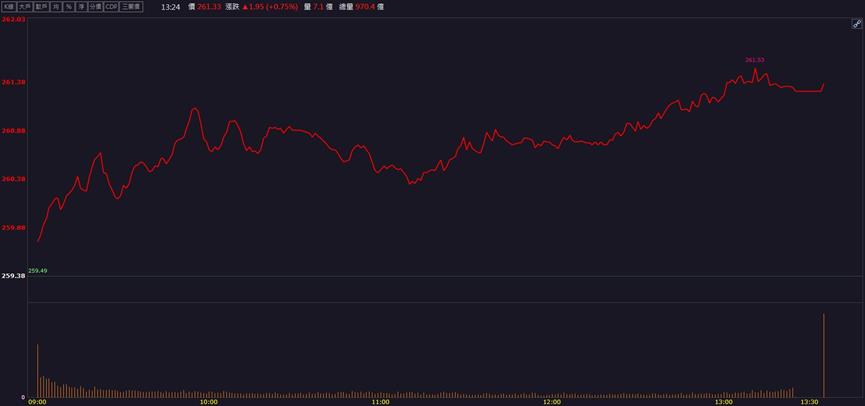Select the 散戶 toolbar button

pos(41,7)
